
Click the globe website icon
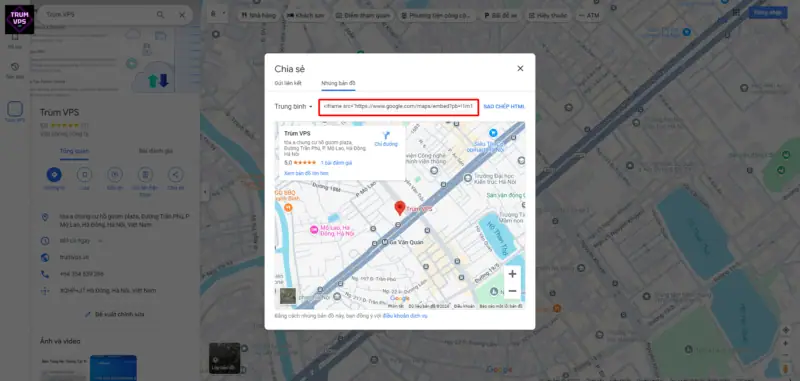tap(45, 258)
